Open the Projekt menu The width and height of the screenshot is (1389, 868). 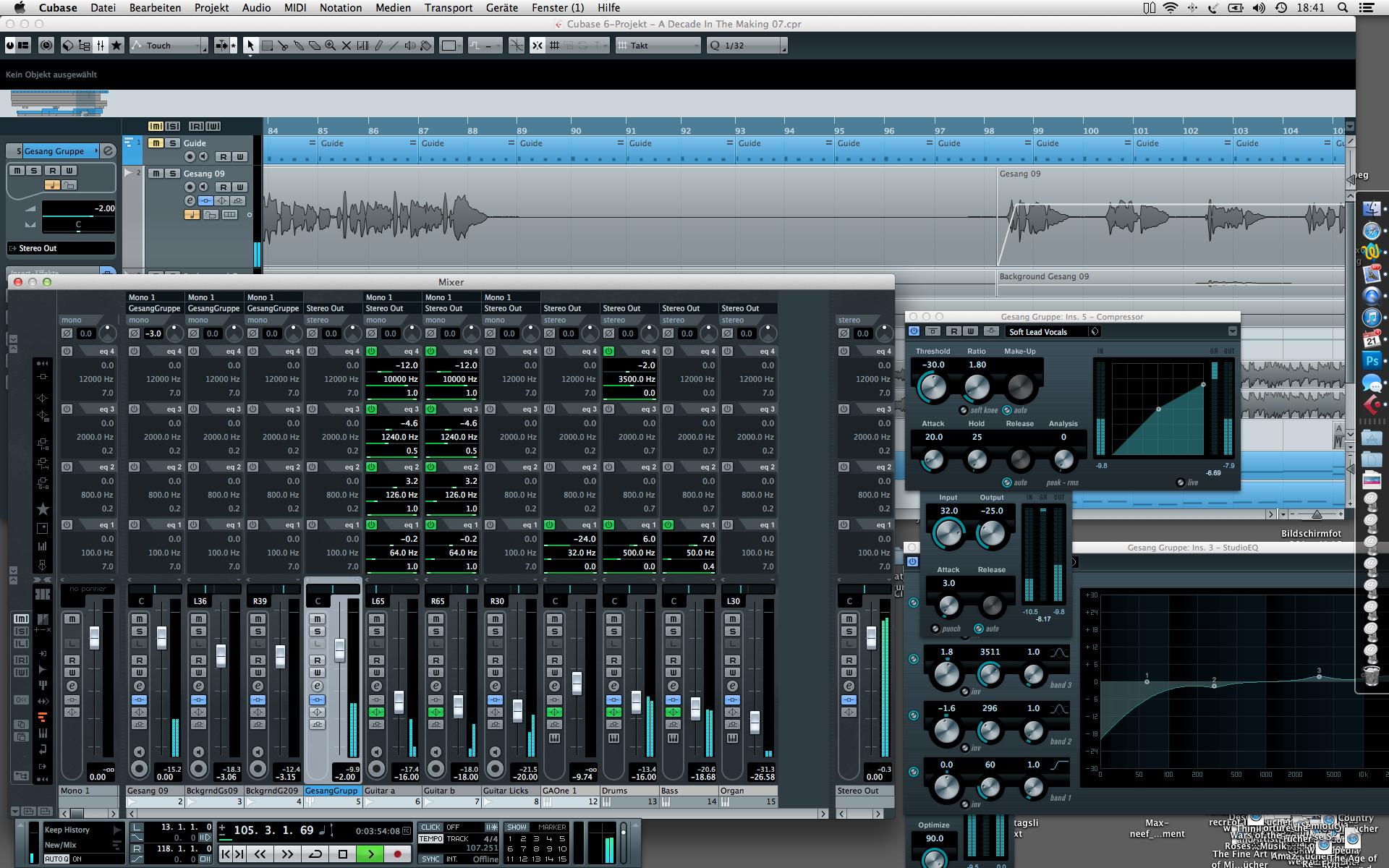(211, 8)
